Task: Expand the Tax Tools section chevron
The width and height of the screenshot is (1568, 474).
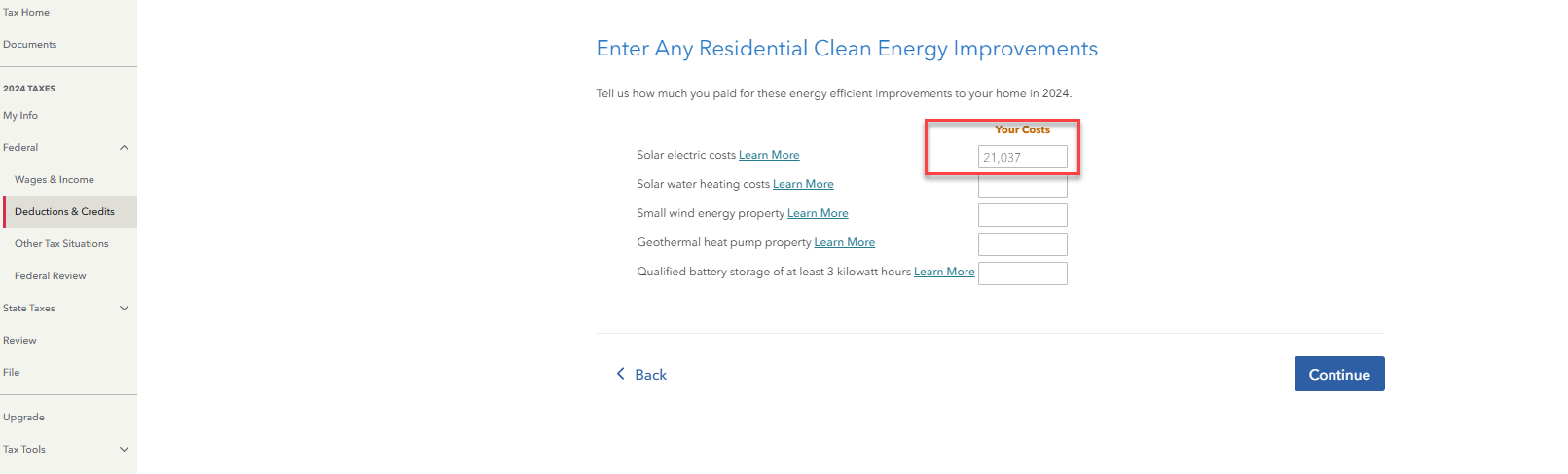Action: (x=124, y=450)
